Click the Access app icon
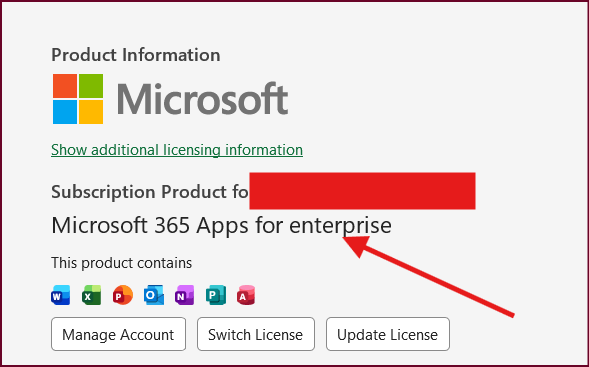589x367 pixels. tap(246, 295)
